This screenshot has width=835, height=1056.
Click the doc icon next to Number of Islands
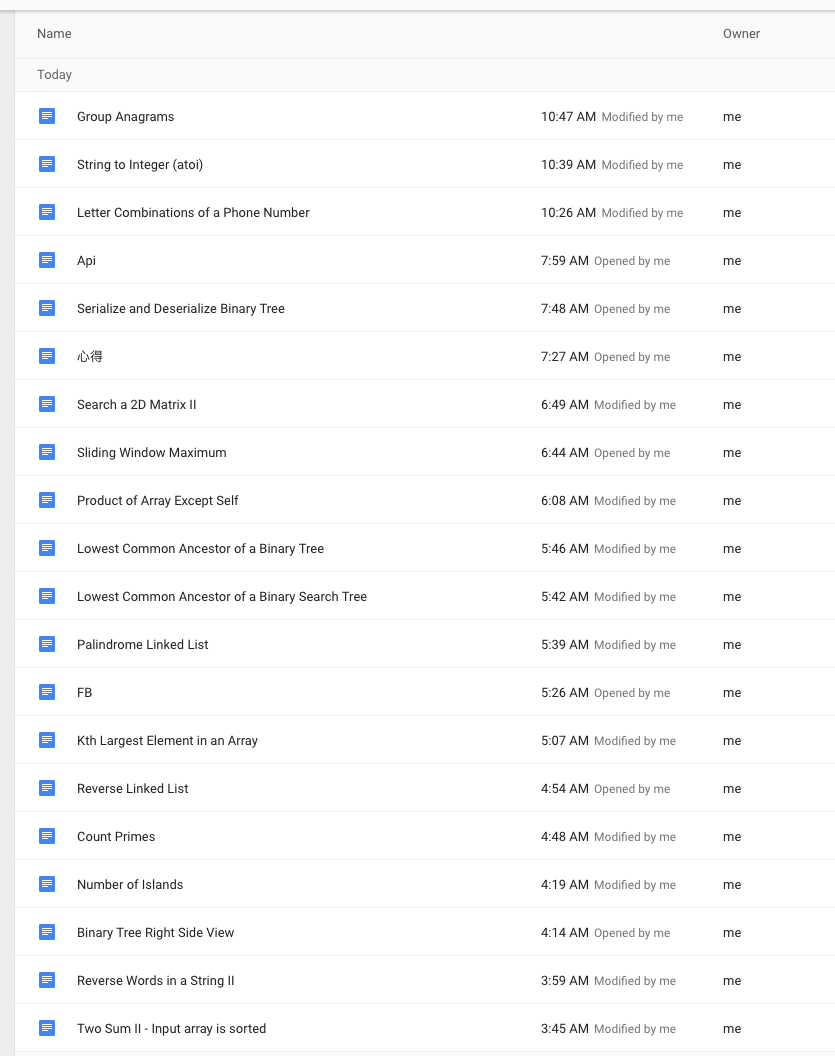tap(46, 884)
